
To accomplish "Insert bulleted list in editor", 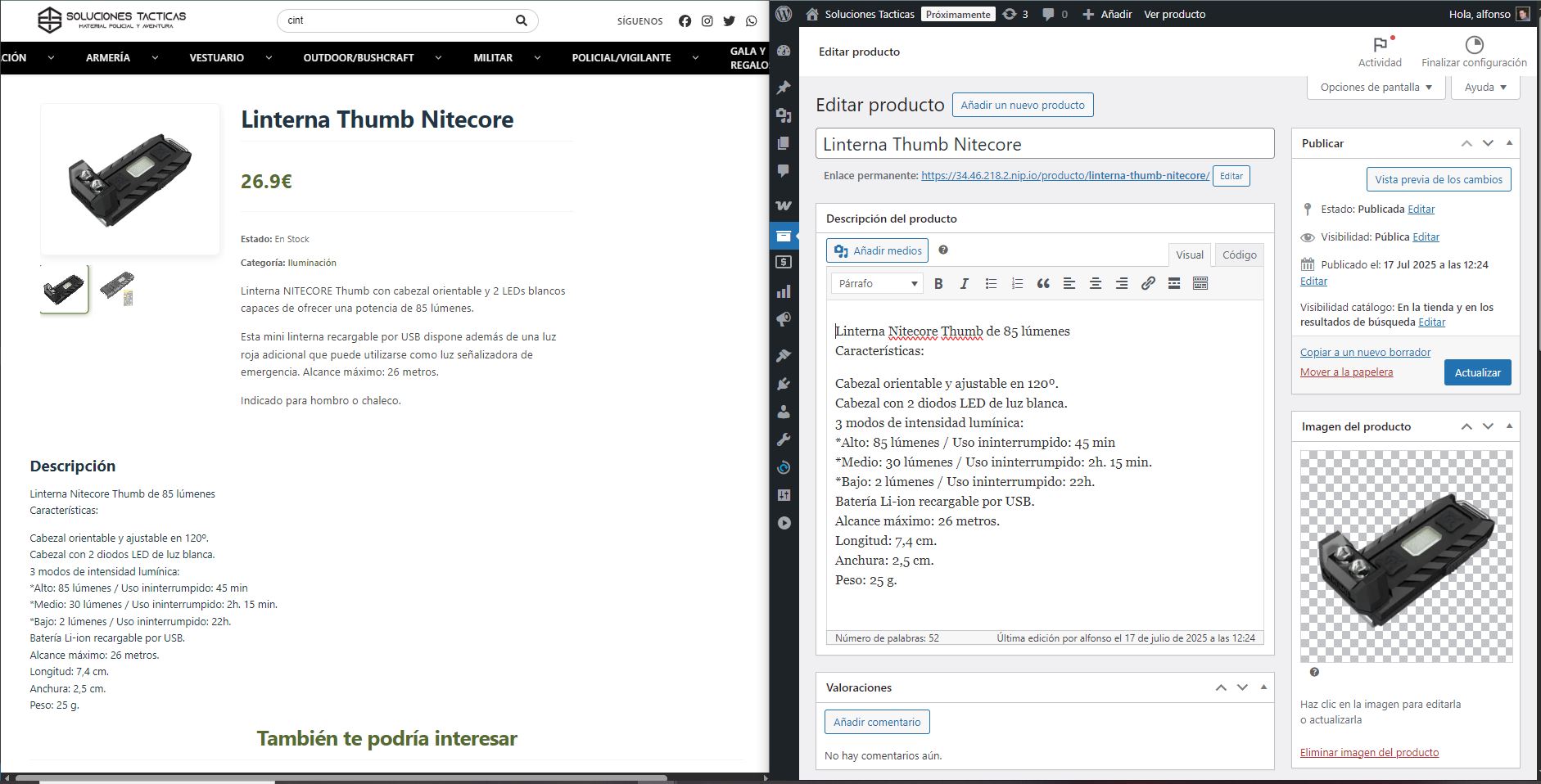I will [x=991, y=283].
